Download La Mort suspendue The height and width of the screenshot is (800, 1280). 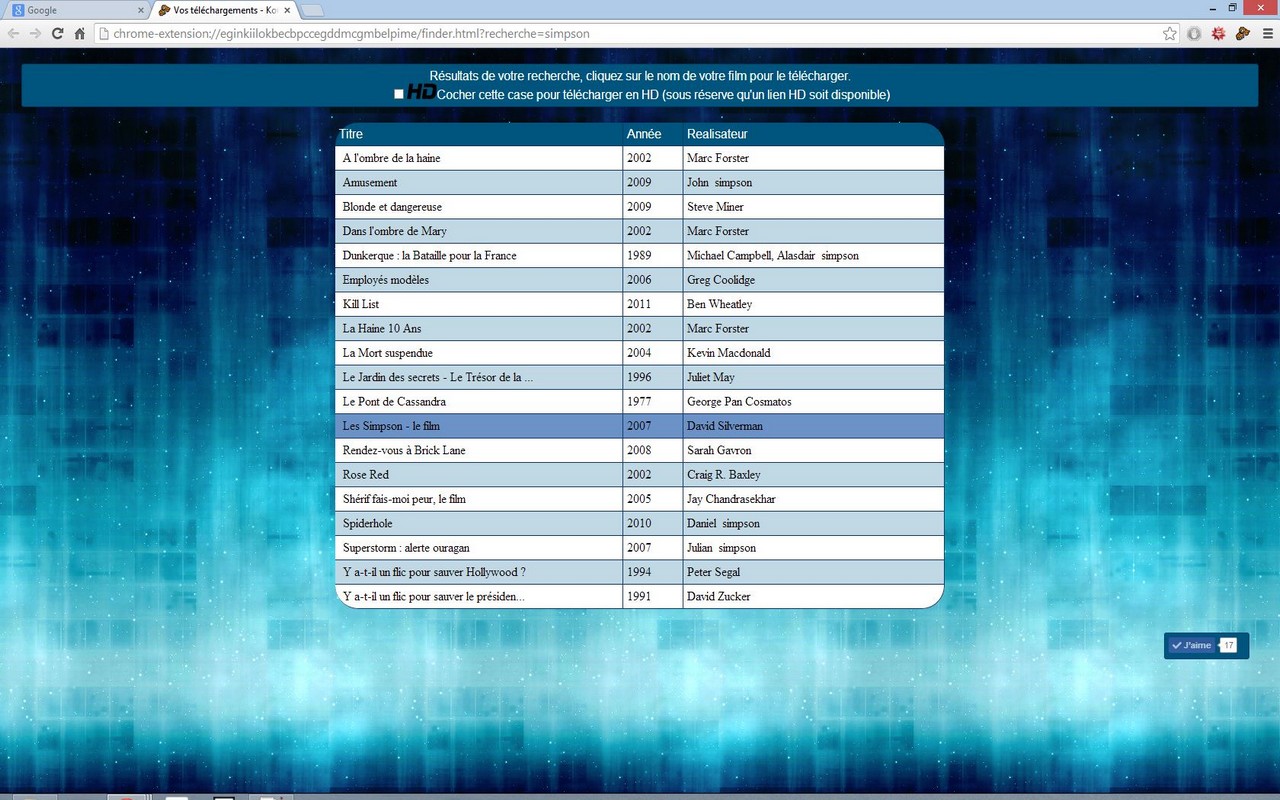(x=388, y=353)
